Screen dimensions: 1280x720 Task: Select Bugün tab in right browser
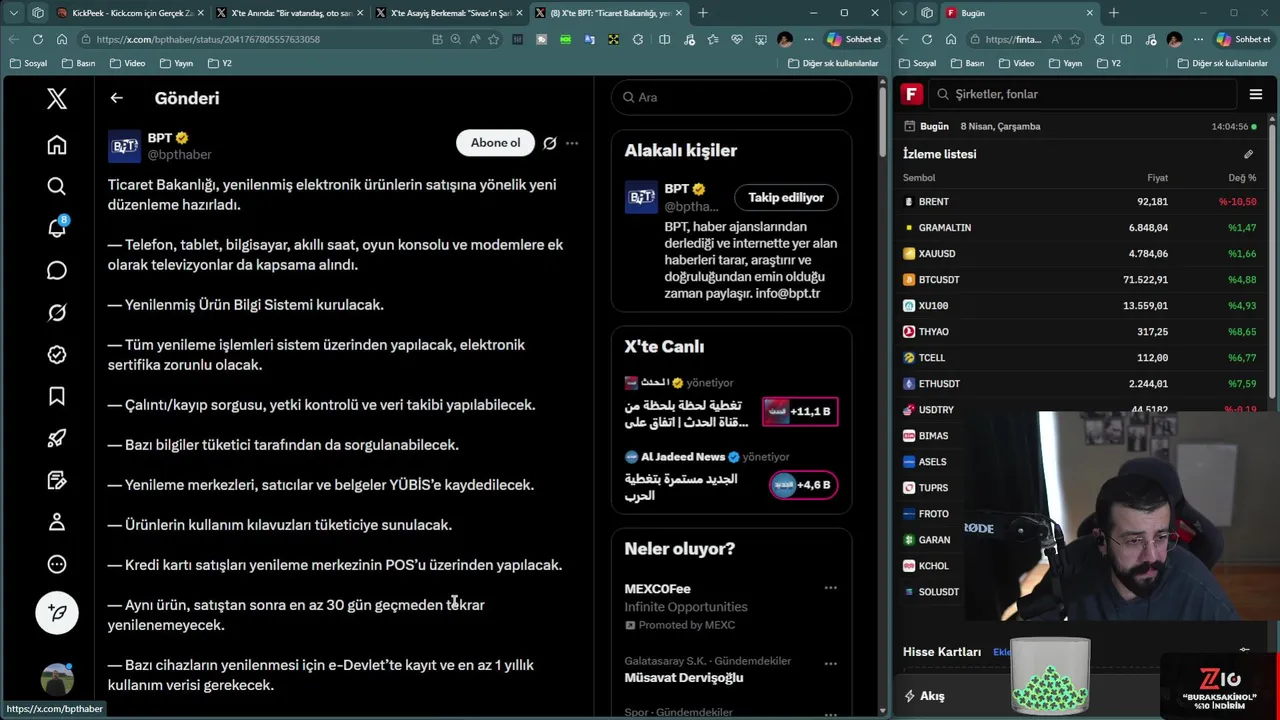pos(1018,13)
